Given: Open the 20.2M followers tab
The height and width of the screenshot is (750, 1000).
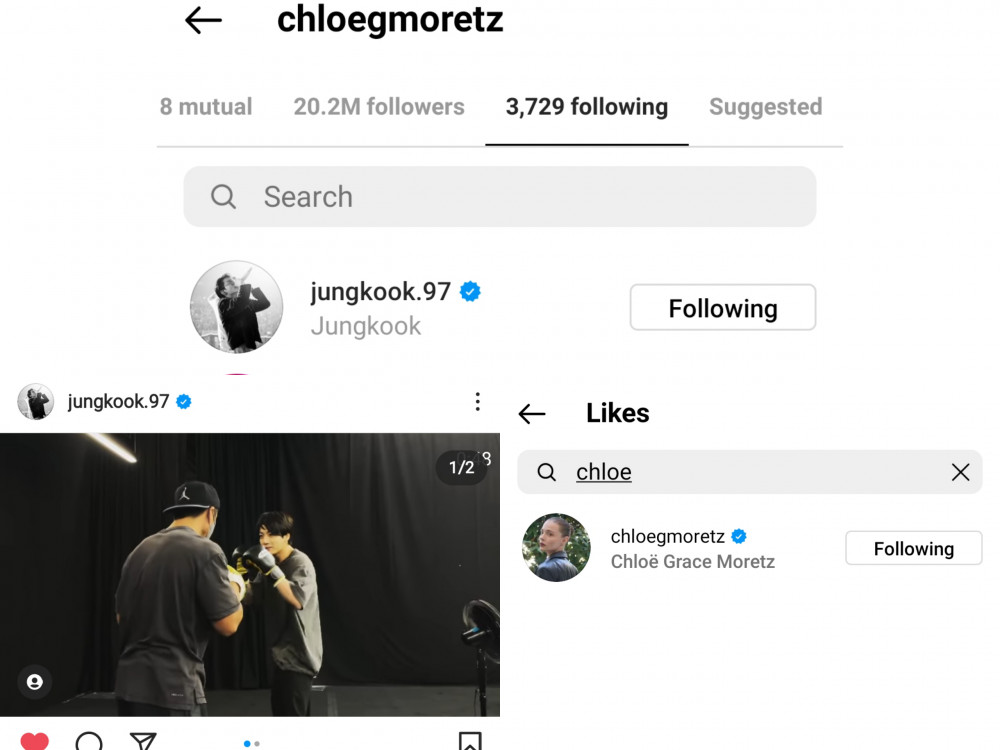Looking at the screenshot, I should (379, 107).
